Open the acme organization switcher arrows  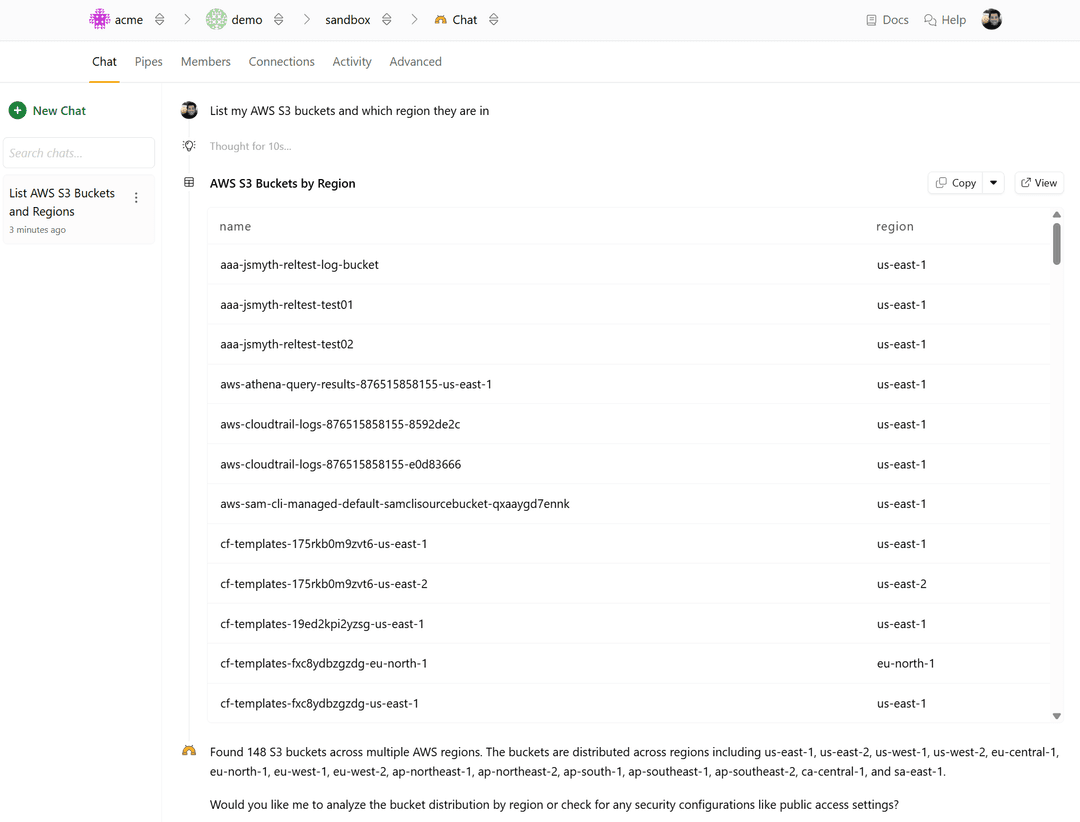click(160, 19)
